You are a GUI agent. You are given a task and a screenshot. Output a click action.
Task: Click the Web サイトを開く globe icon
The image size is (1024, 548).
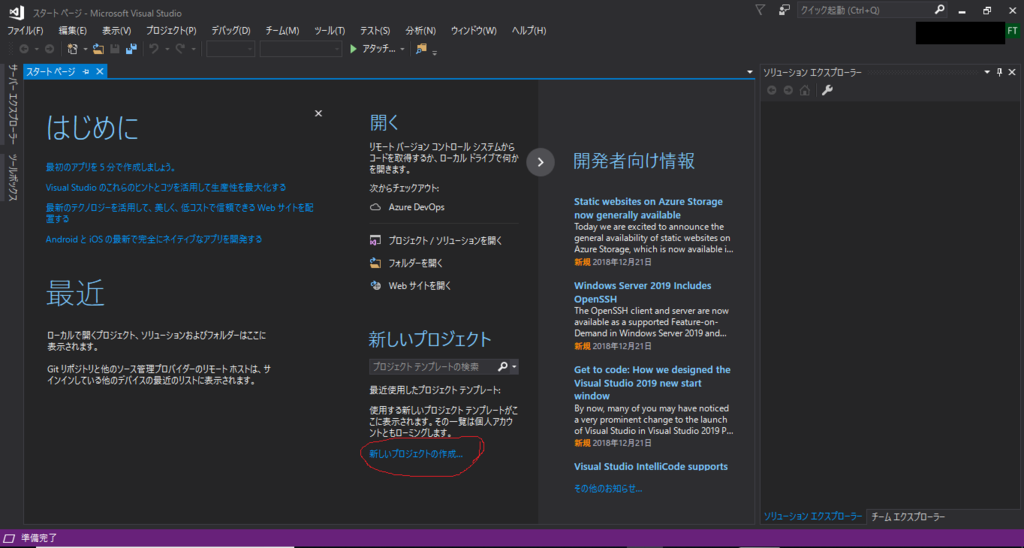tap(376, 285)
